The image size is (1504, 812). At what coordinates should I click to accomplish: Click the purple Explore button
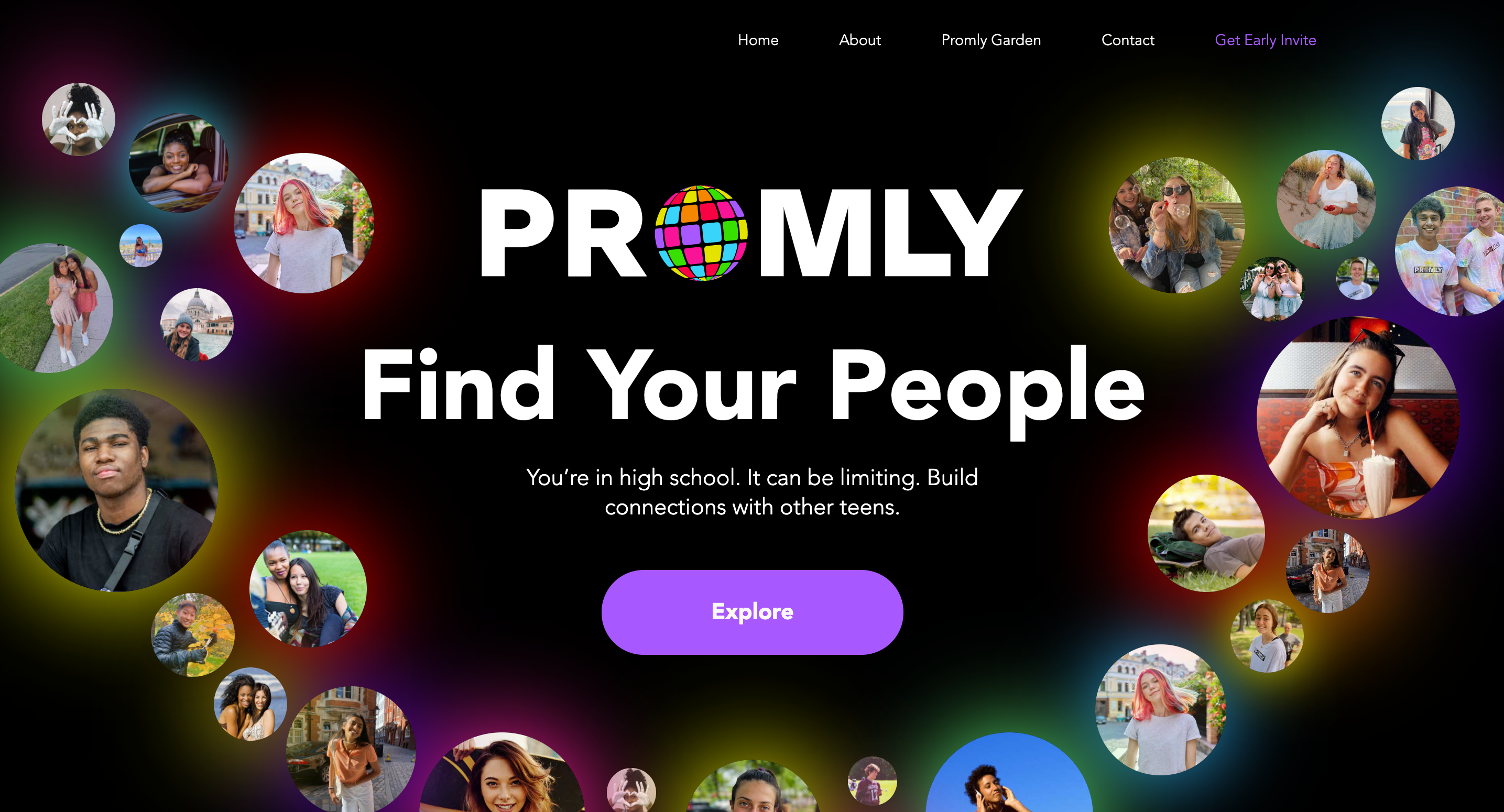click(752, 612)
